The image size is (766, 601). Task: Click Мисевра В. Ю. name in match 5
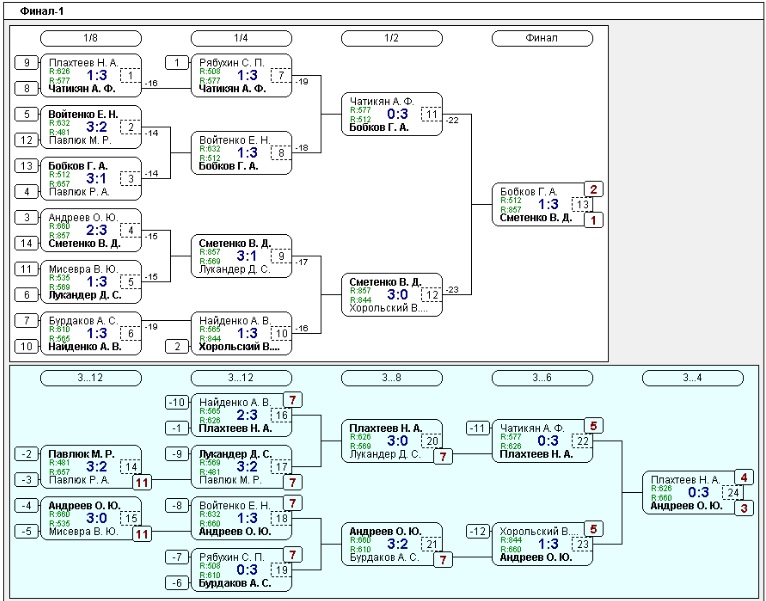84,269
